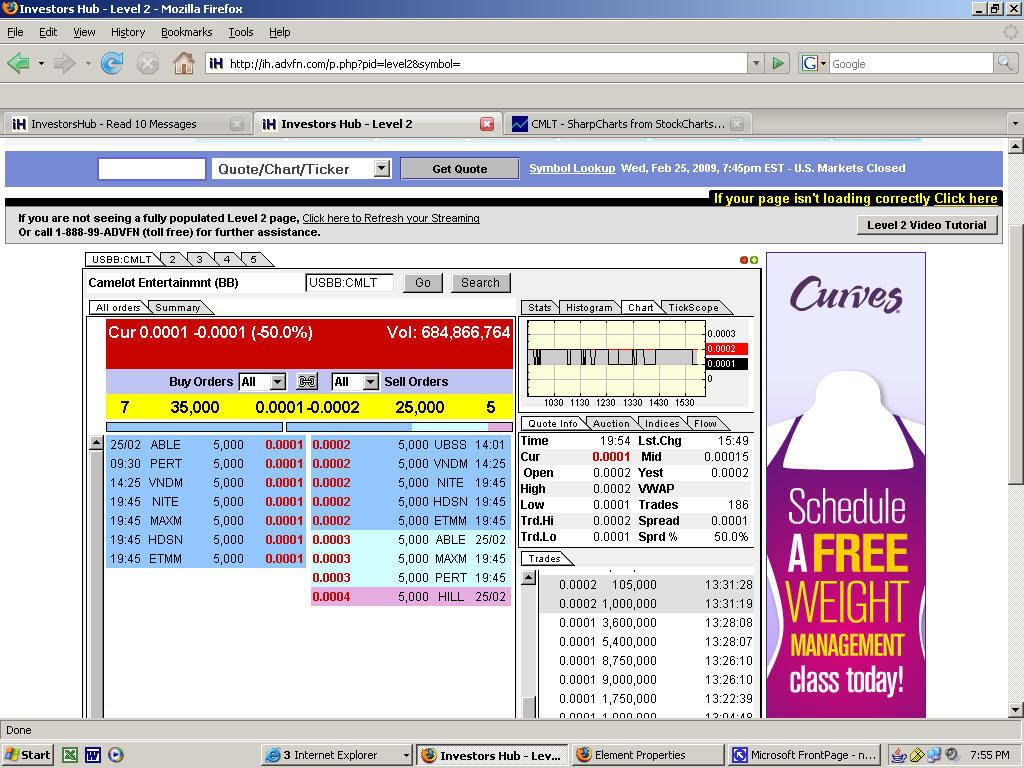
Task: Click the Level 2 Video Tutorial button
Action: pos(926,225)
